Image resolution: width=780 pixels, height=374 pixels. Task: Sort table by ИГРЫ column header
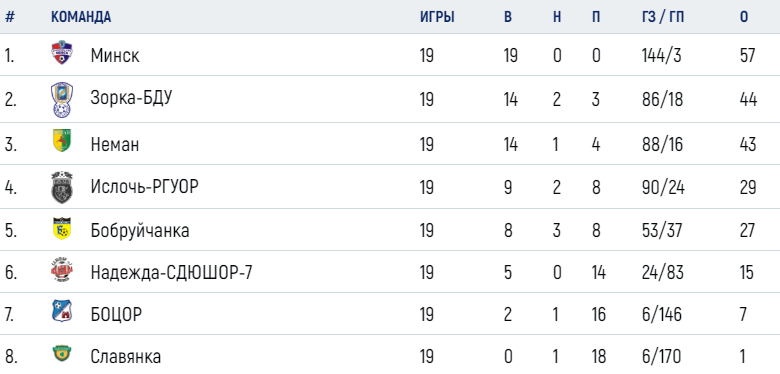[x=437, y=17]
